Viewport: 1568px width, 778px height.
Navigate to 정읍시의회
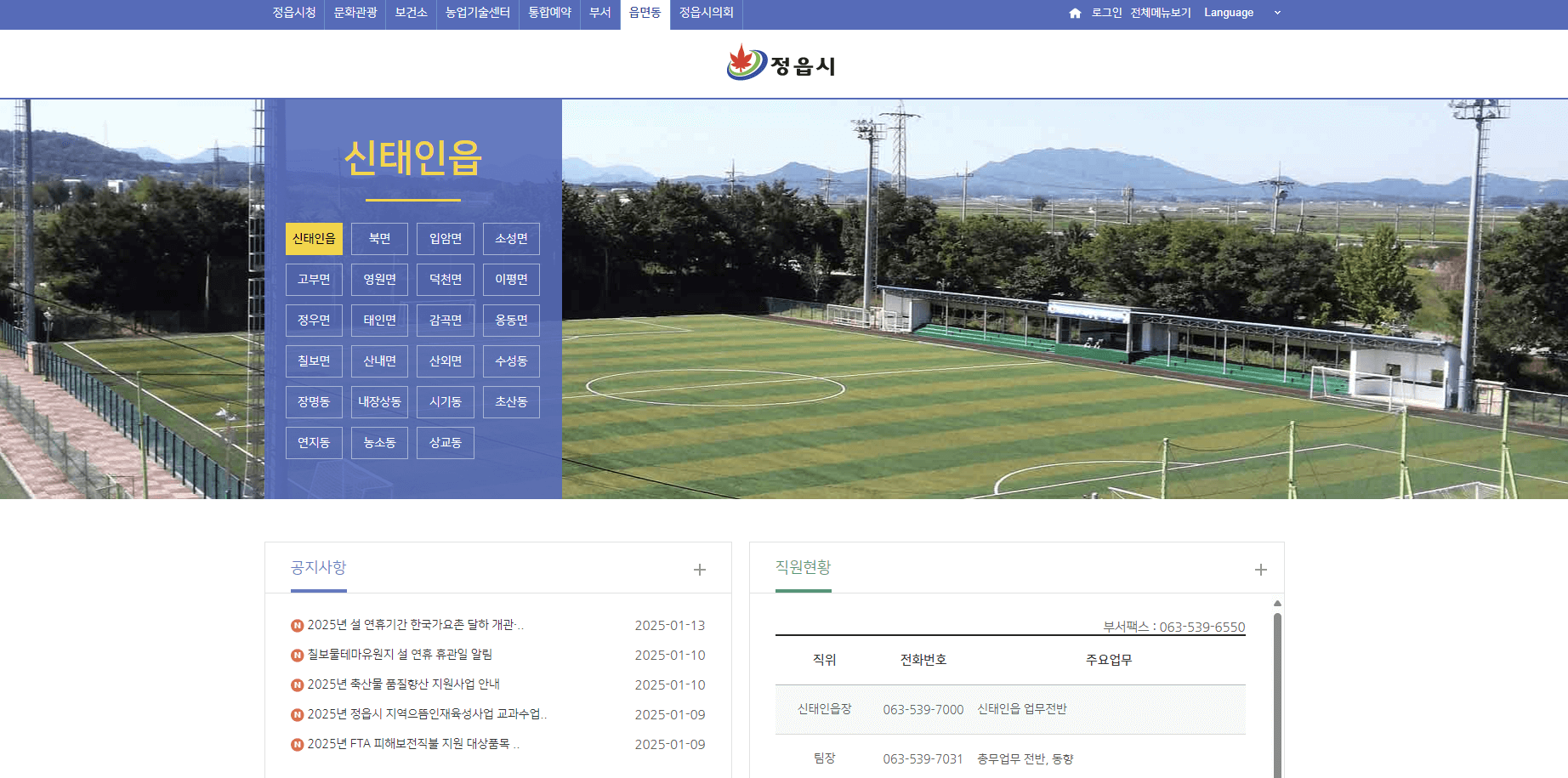coord(706,13)
